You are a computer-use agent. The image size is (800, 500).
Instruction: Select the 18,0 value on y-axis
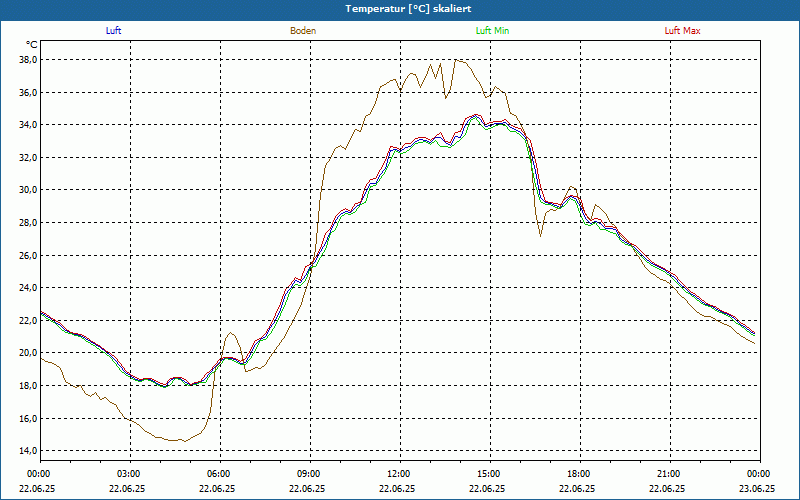tap(28, 386)
